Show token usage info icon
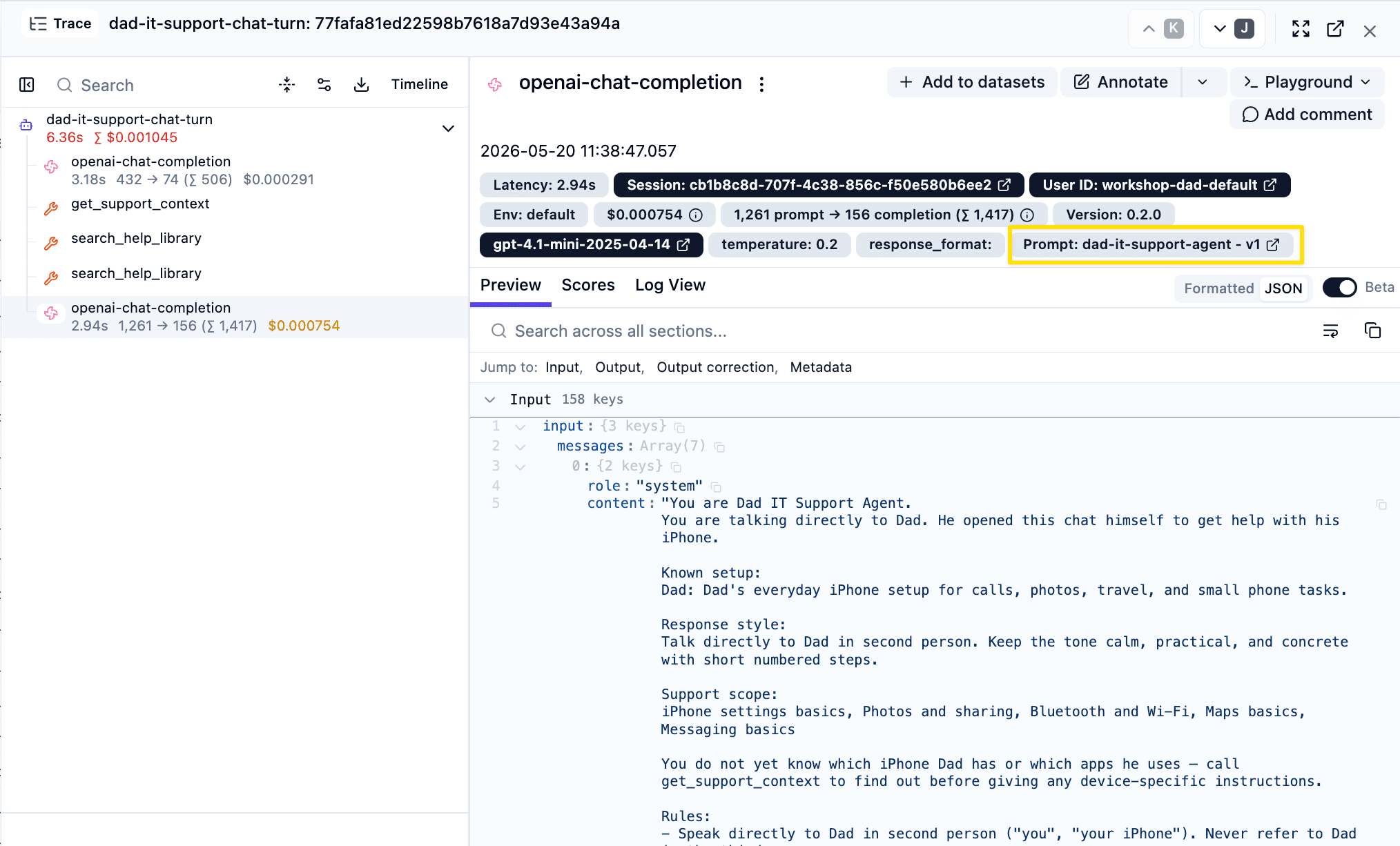The image size is (1400, 846). point(1027,215)
